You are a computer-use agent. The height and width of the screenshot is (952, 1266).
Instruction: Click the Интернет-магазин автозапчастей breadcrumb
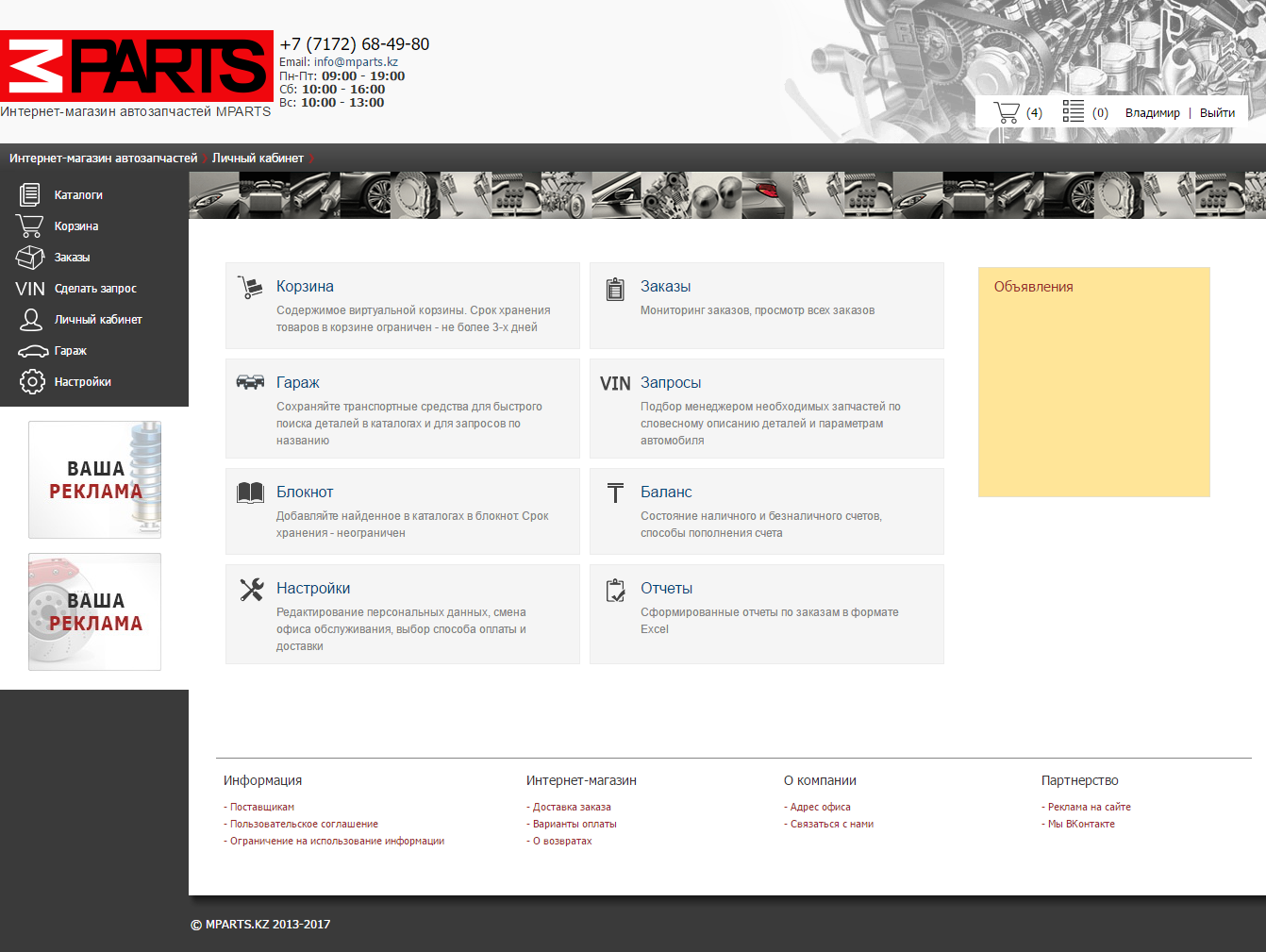click(103, 159)
